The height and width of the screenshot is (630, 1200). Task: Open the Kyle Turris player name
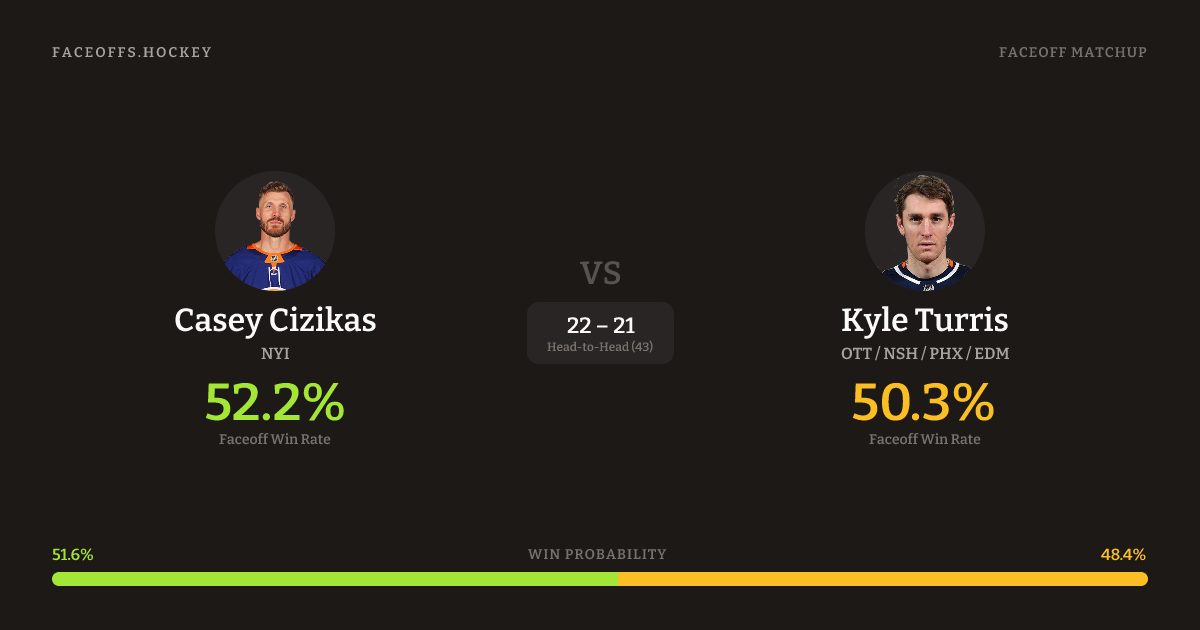[925, 320]
